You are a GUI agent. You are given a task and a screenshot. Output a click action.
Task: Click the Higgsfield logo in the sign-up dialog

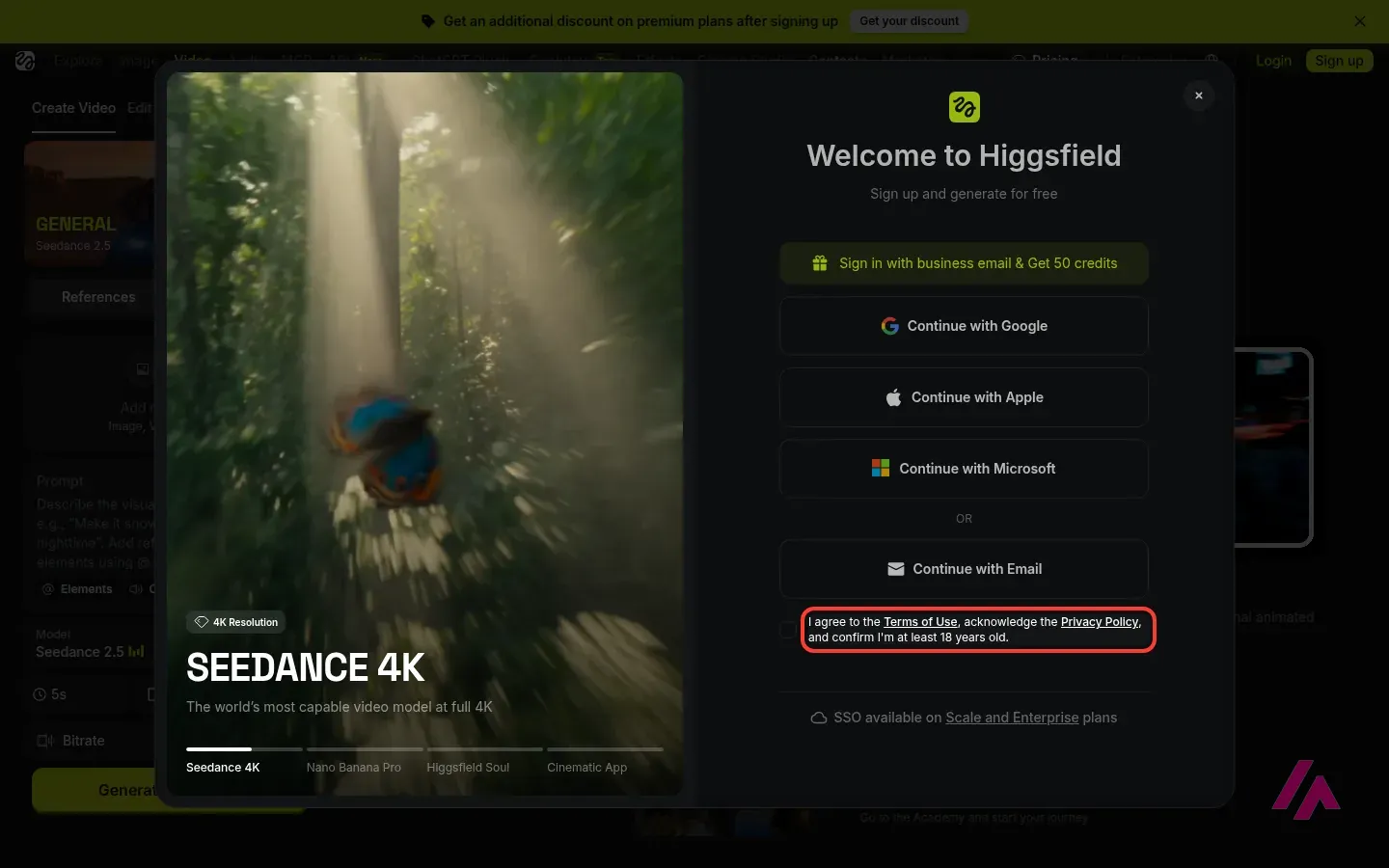[964, 107]
